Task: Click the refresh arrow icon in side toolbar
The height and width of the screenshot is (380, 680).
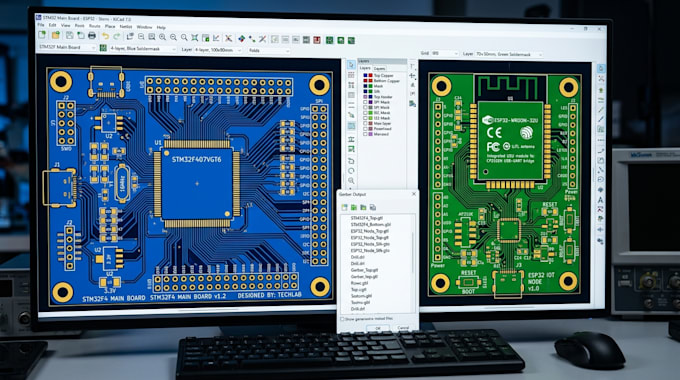Action: pyautogui.click(x=351, y=161)
